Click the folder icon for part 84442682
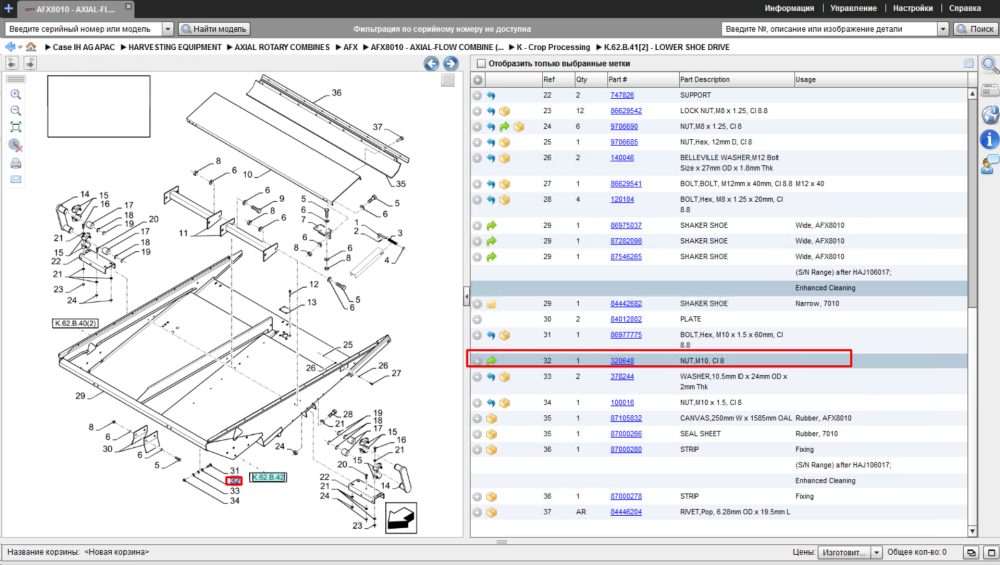The width and height of the screenshot is (1000, 565). [491, 304]
